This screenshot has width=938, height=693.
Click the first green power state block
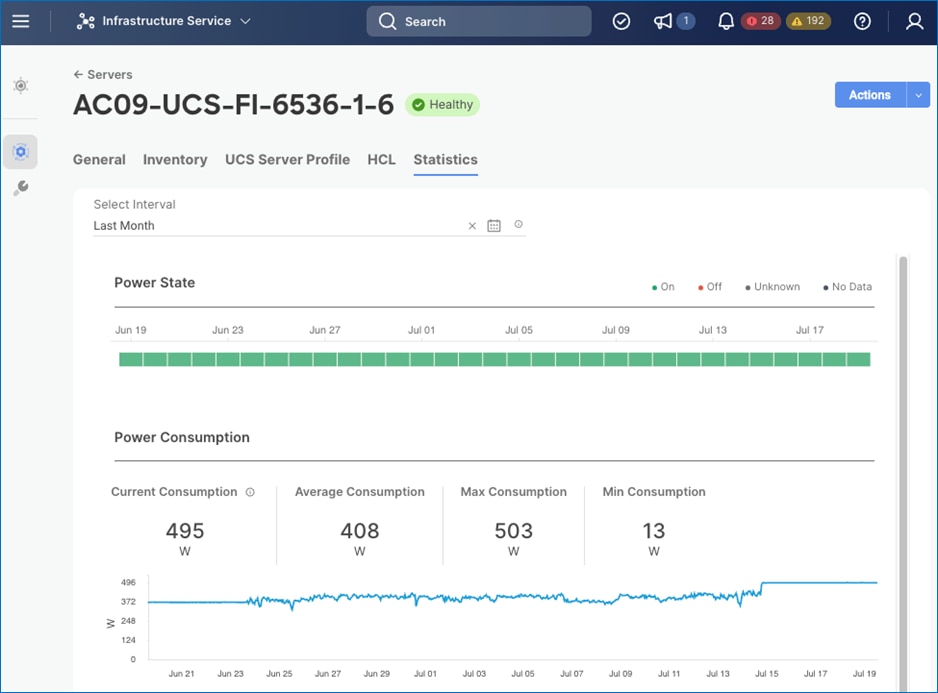click(x=130, y=359)
